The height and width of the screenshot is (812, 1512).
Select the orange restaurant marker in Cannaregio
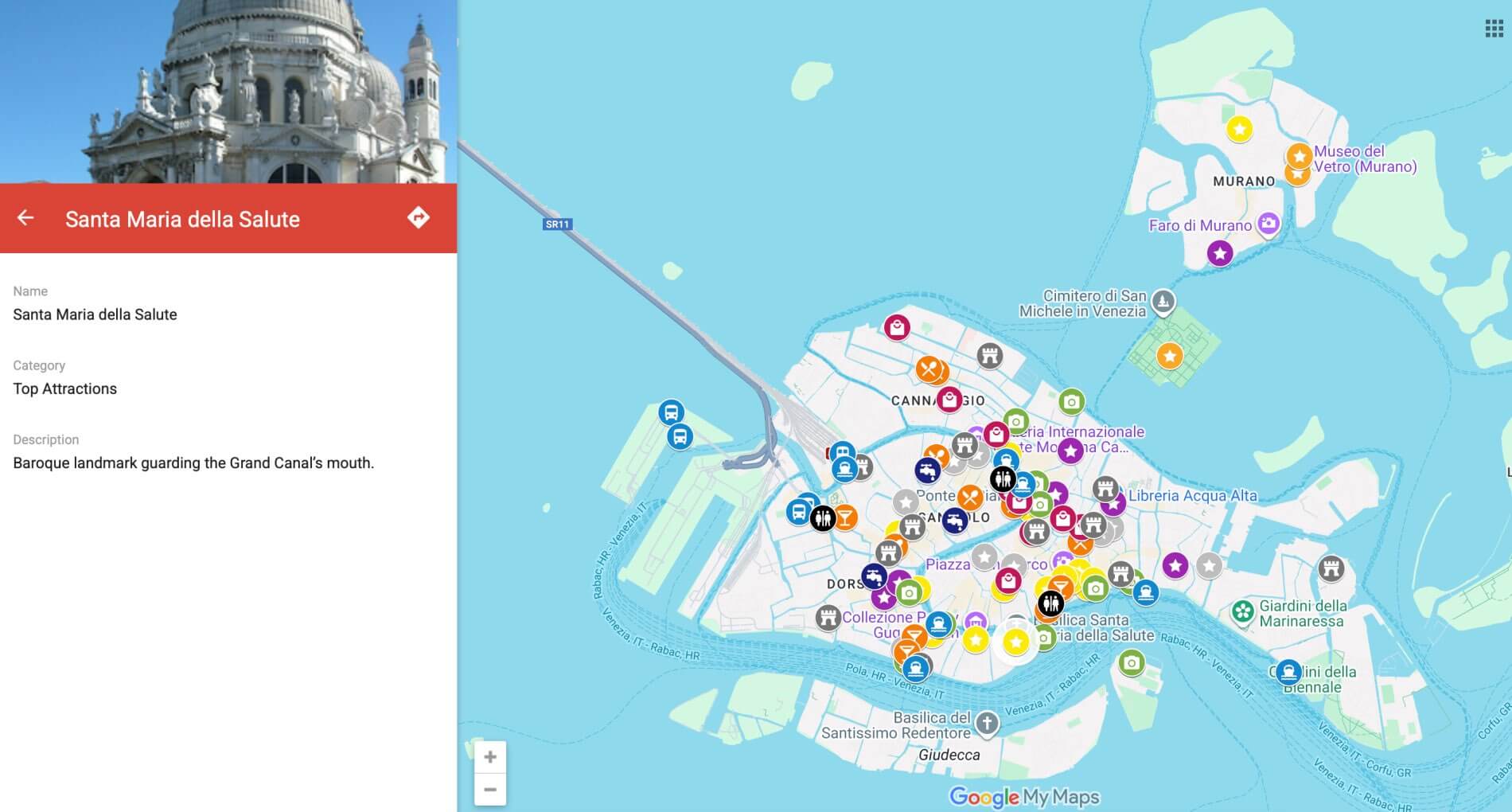[x=930, y=369]
